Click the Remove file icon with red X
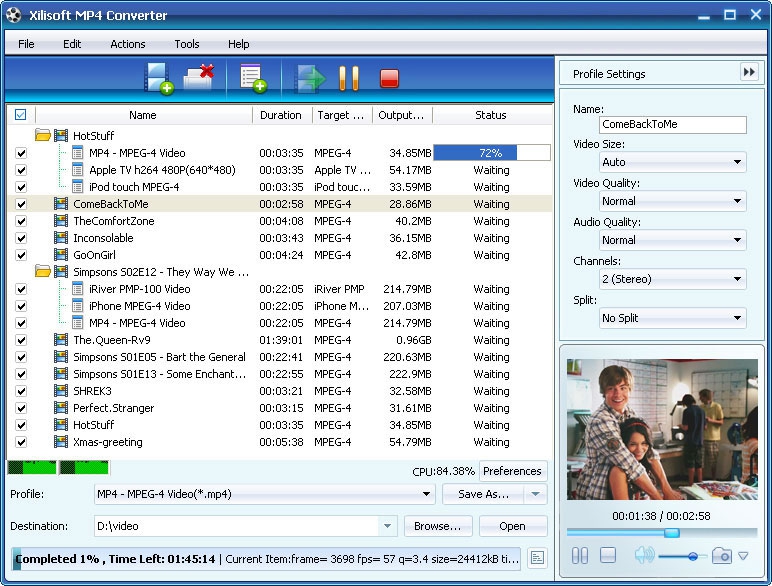 pyautogui.click(x=200, y=78)
